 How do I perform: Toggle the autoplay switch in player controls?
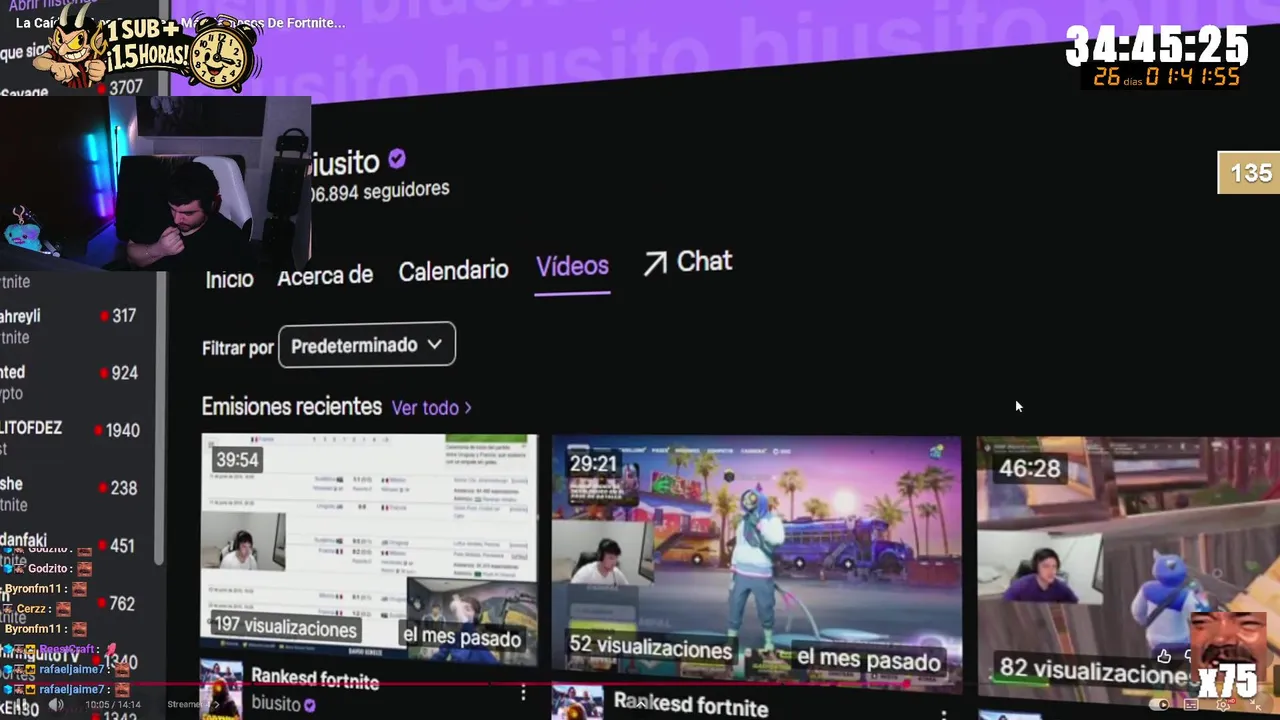[1161, 705]
